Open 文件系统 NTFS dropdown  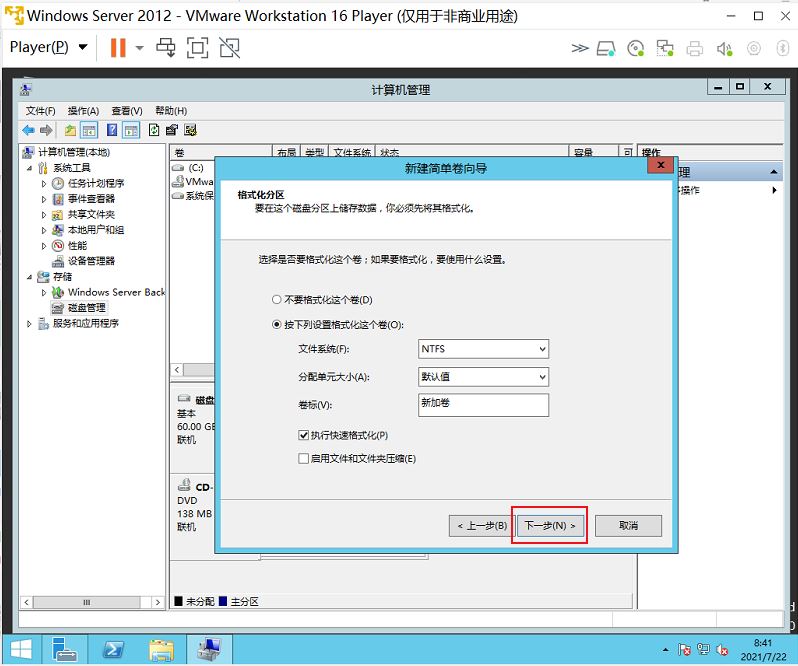tap(483, 349)
